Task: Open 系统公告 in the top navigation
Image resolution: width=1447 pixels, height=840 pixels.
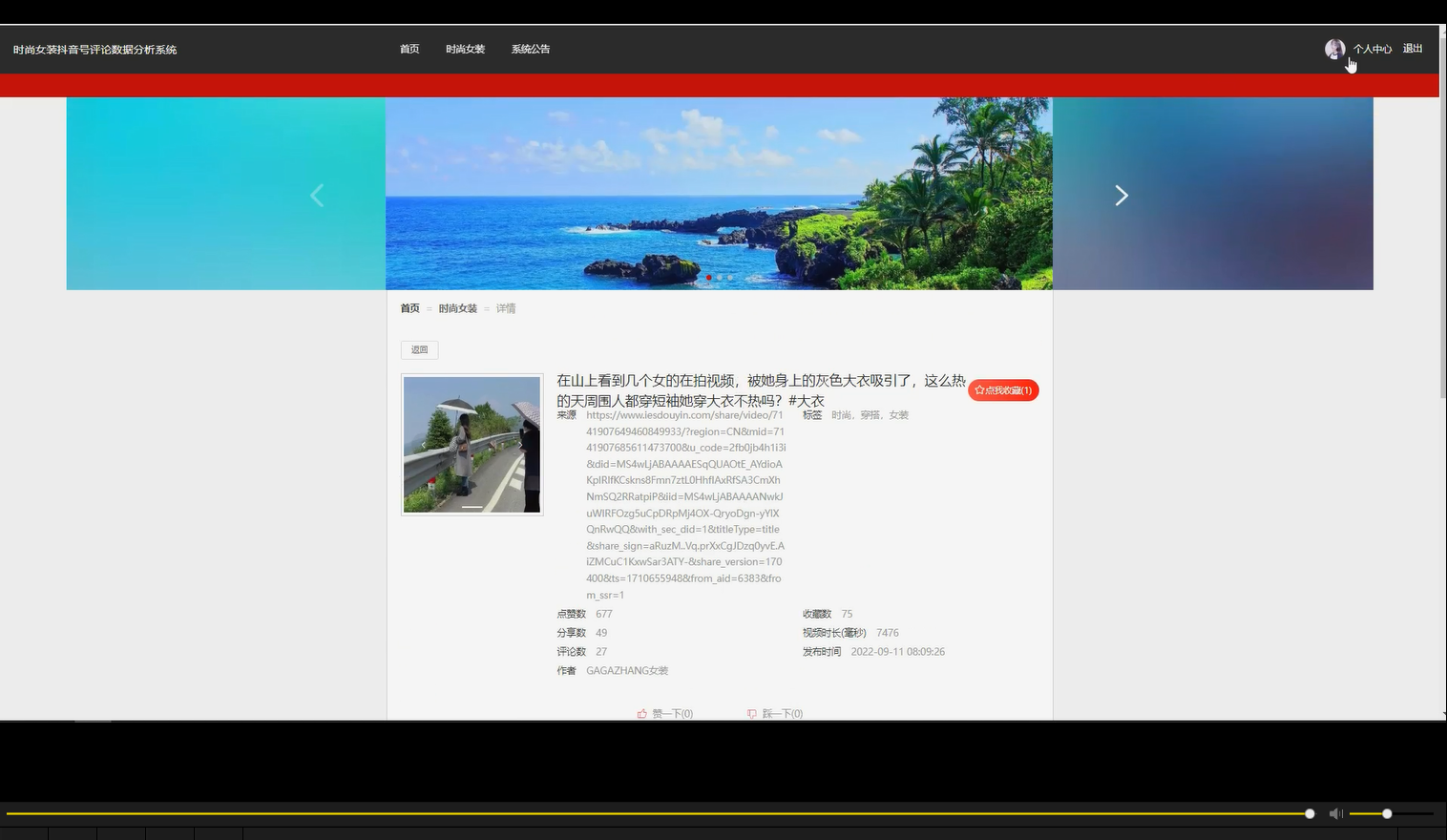Action: pyautogui.click(x=531, y=49)
